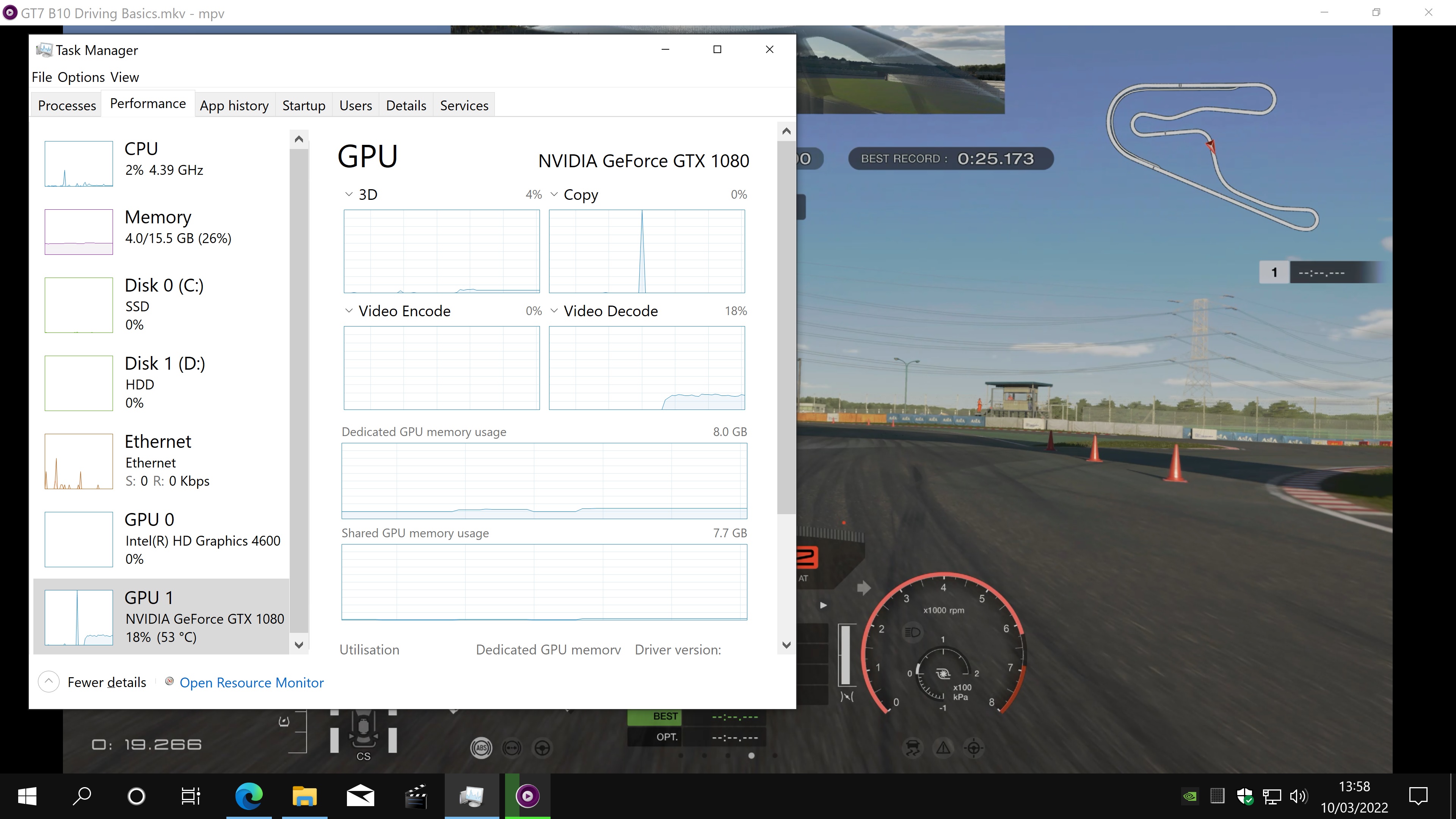Screen dimensions: 1456x819
Task: Open Task View on the taskbar
Action: coord(190,796)
